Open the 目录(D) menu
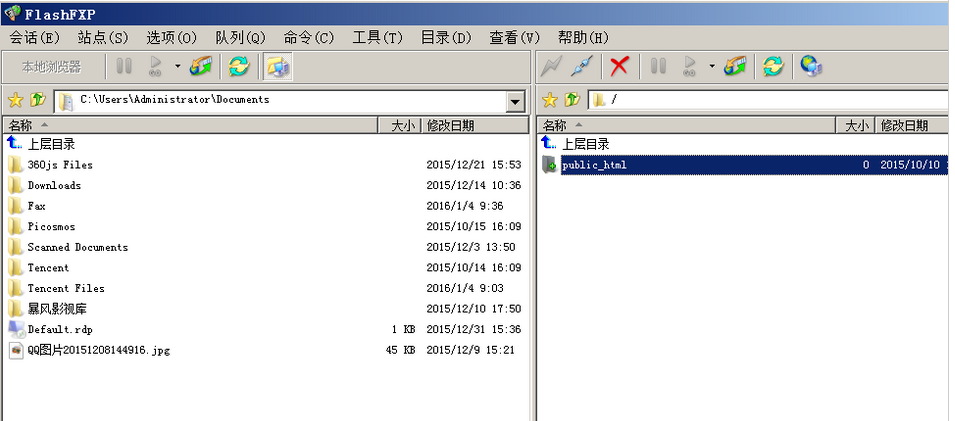This screenshot has height=421, width=955. tap(446, 38)
